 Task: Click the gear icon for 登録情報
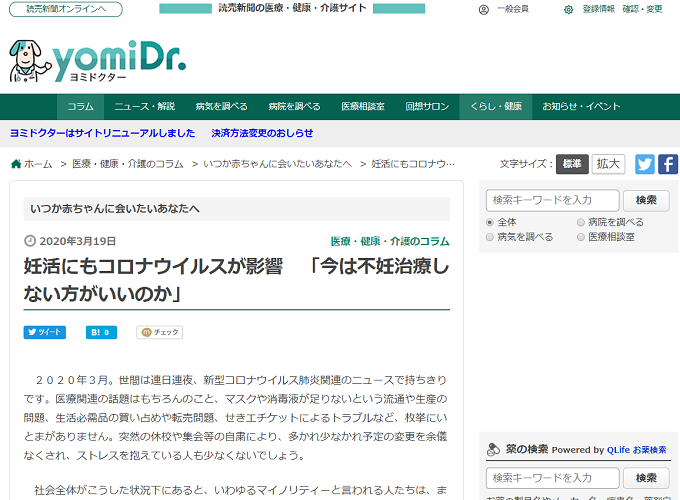(x=569, y=10)
